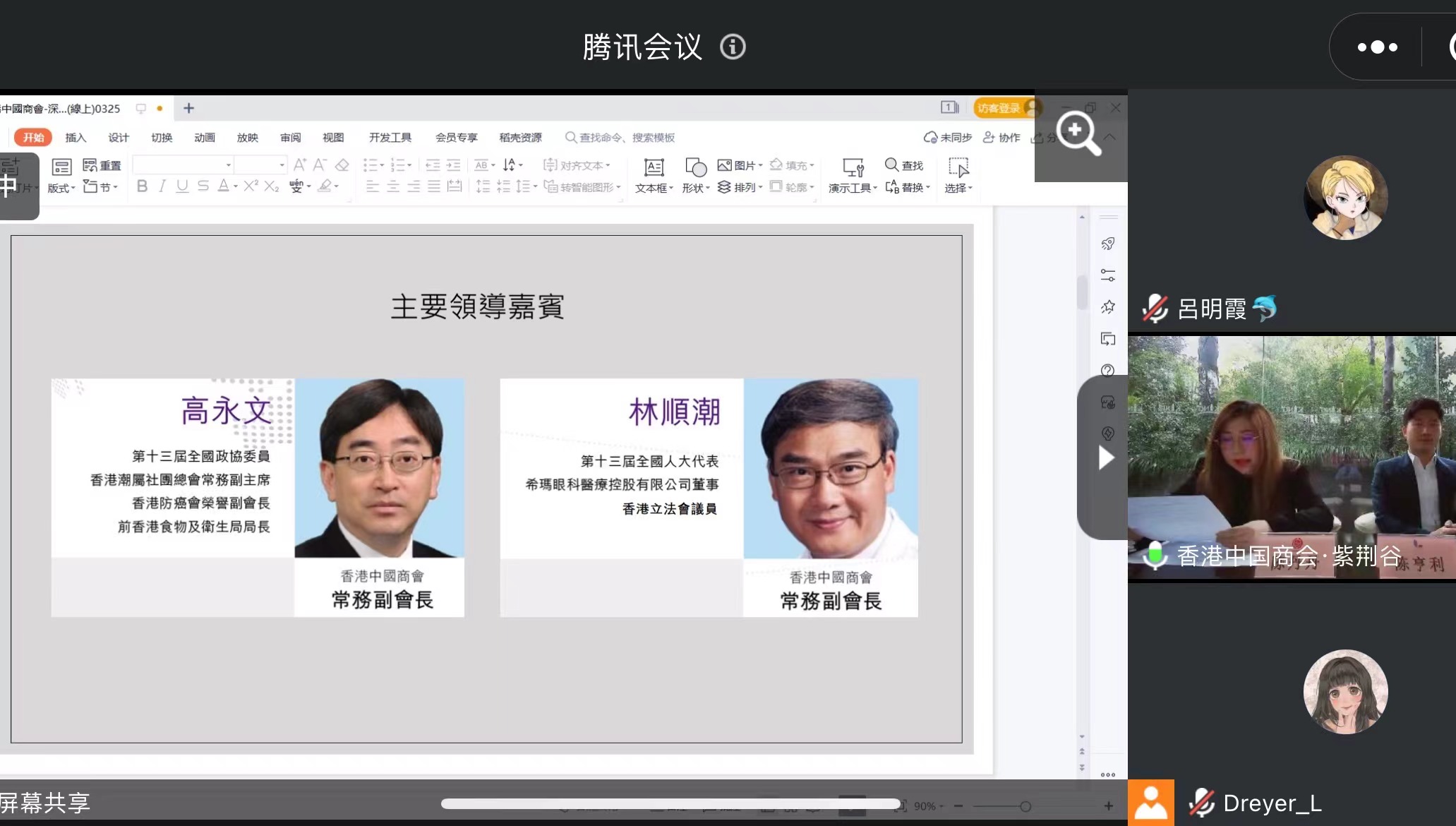Toggle underline formatting
This screenshot has width=1456, height=826.
click(182, 186)
